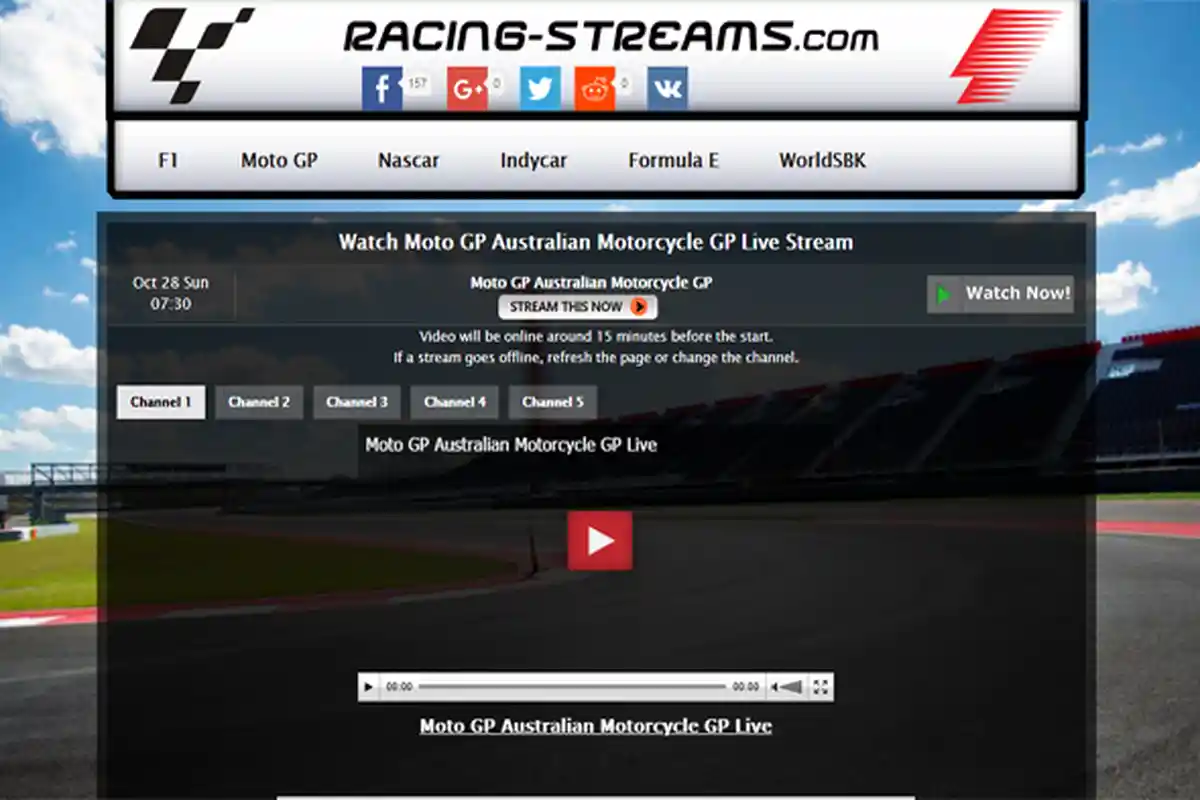Select Channel 5

[x=553, y=402]
